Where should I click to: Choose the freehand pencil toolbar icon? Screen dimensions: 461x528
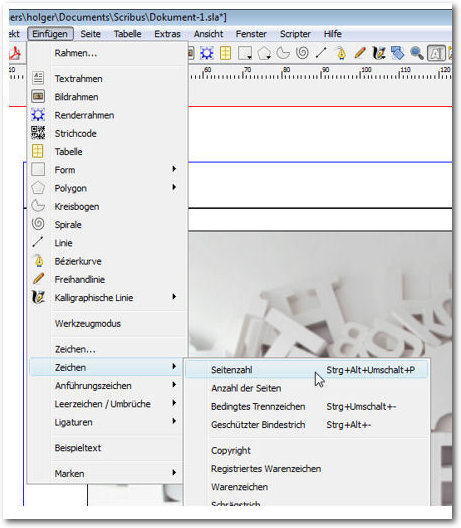pyautogui.click(x=360, y=53)
